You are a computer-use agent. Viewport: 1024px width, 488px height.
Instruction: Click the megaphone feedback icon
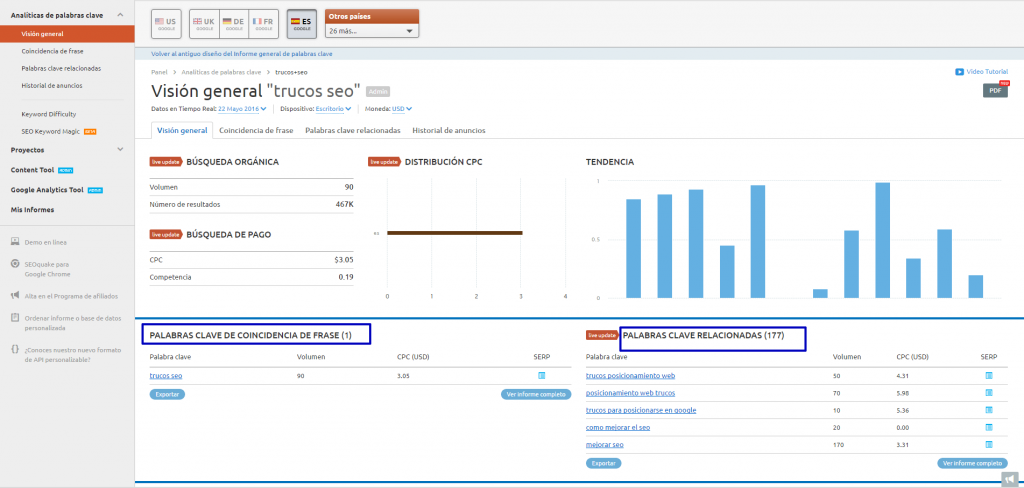click(1009, 478)
